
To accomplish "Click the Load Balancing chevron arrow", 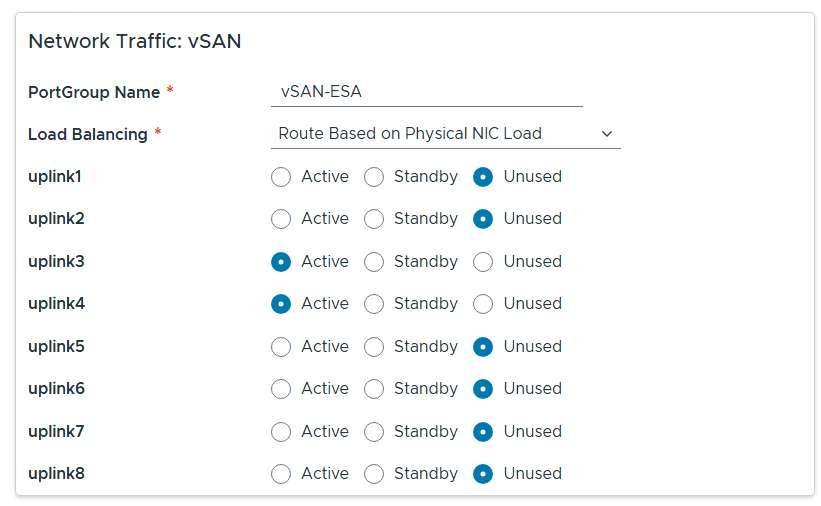I will (x=607, y=134).
